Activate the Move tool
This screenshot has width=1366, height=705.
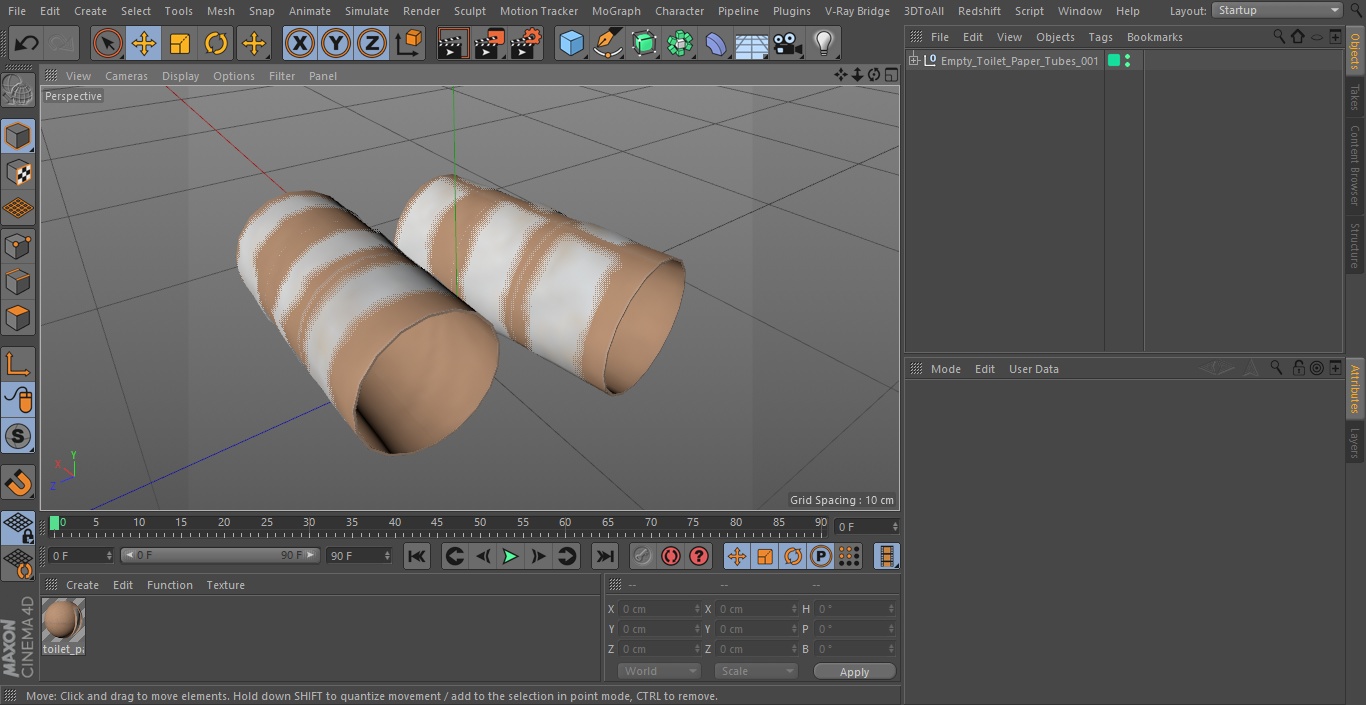coord(144,43)
